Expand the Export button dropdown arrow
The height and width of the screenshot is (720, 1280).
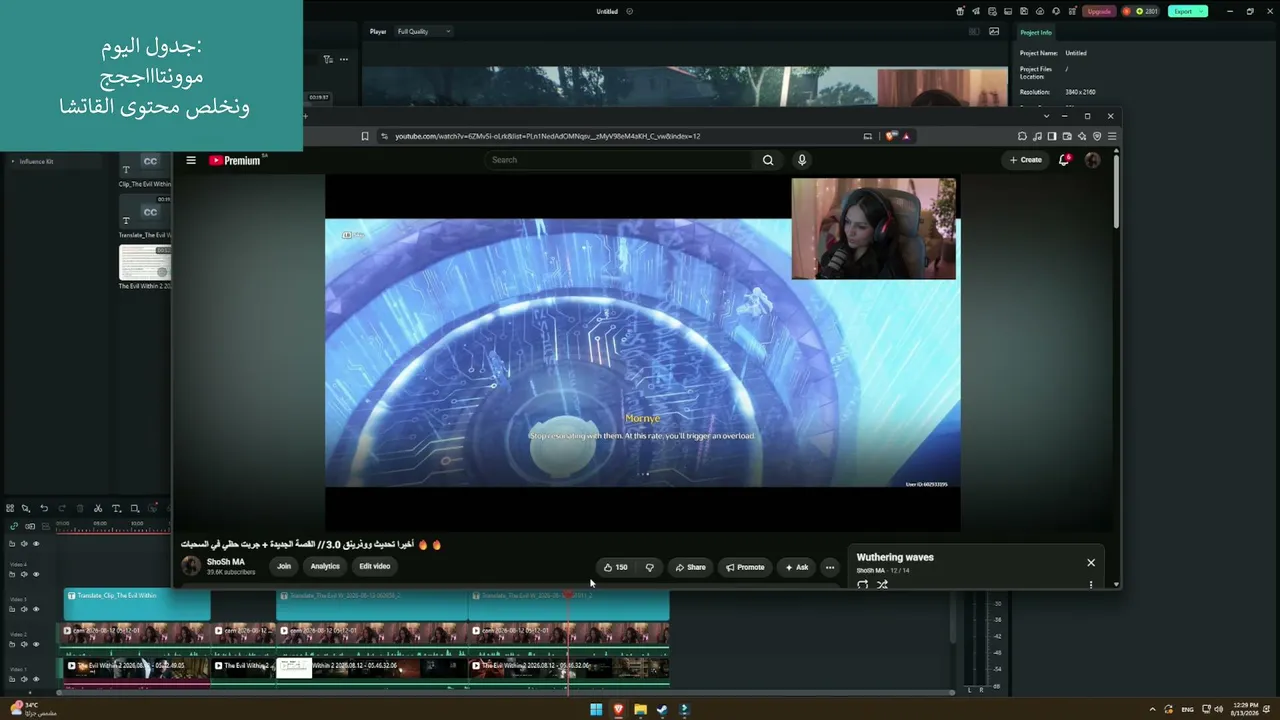click(x=1201, y=11)
